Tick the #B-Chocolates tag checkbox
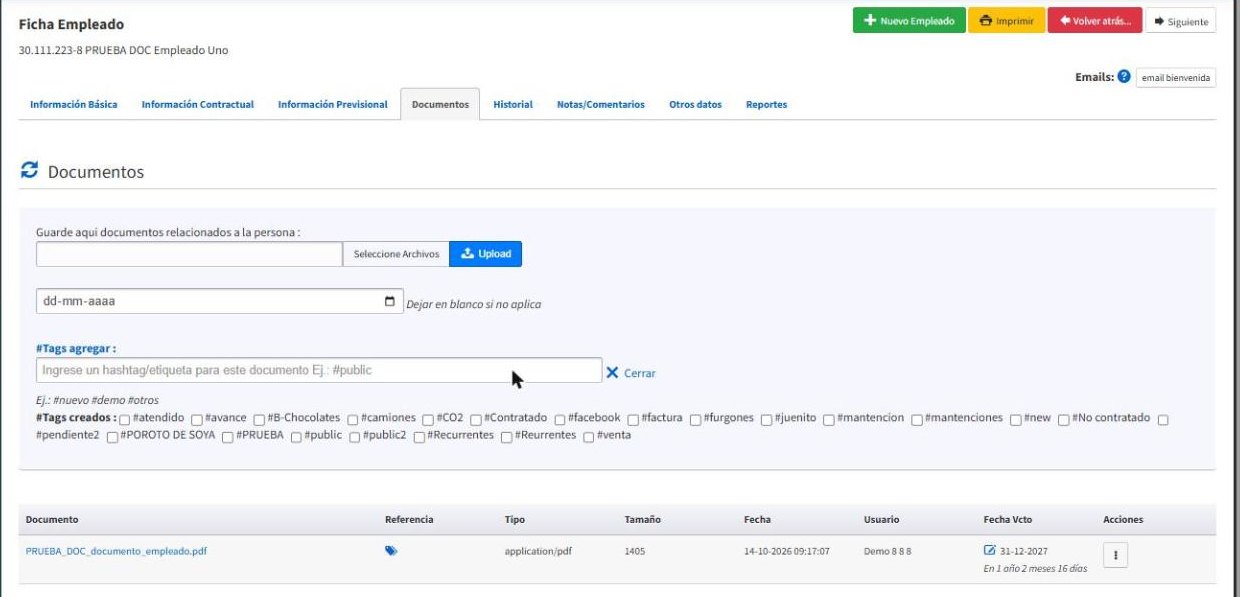Viewport: 1240px width, 597px height. pos(259,419)
